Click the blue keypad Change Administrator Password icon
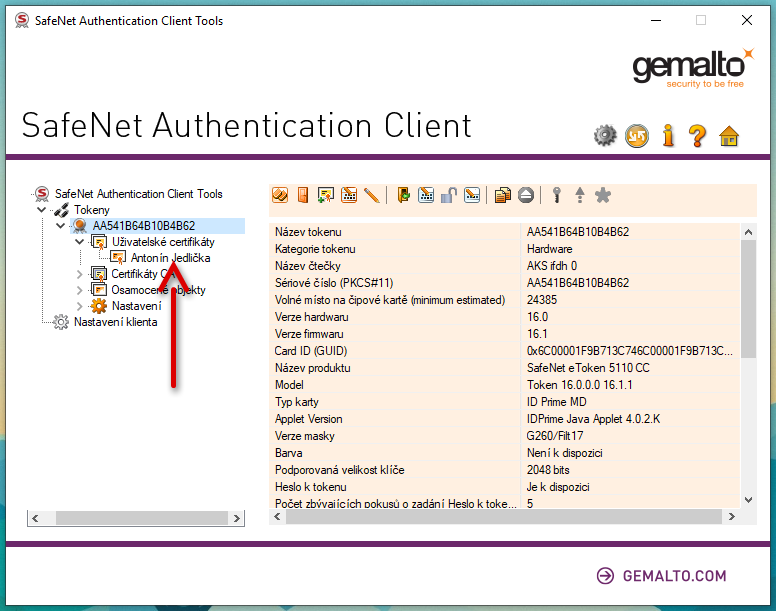Viewport: 776px width, 611px height. [x=426, y=195]
